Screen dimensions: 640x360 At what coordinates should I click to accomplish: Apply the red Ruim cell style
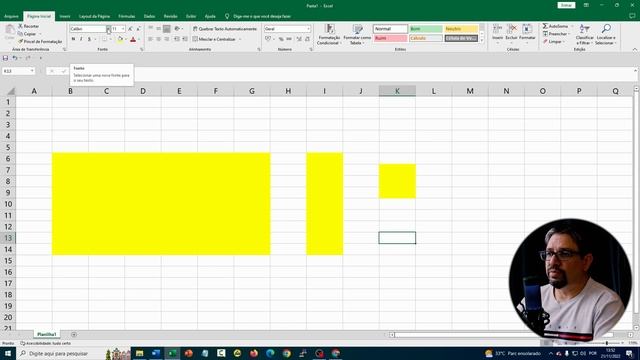pos(390,38)
